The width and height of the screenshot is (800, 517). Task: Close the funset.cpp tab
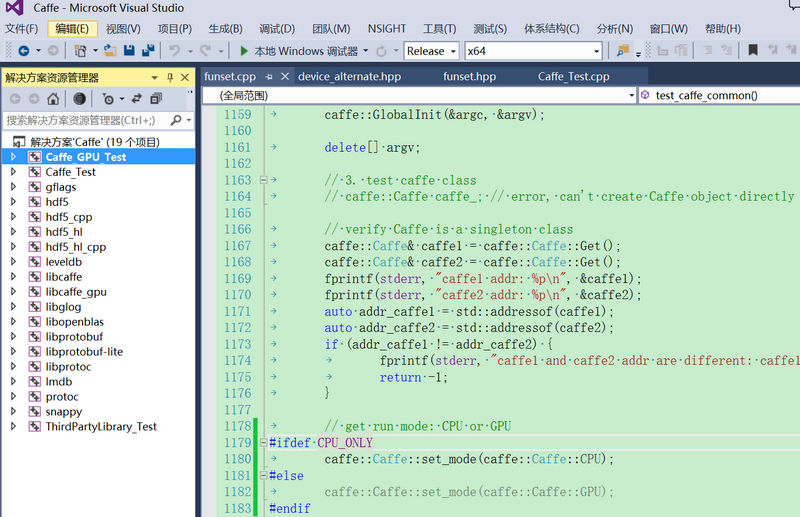click(x=285, y=77)
